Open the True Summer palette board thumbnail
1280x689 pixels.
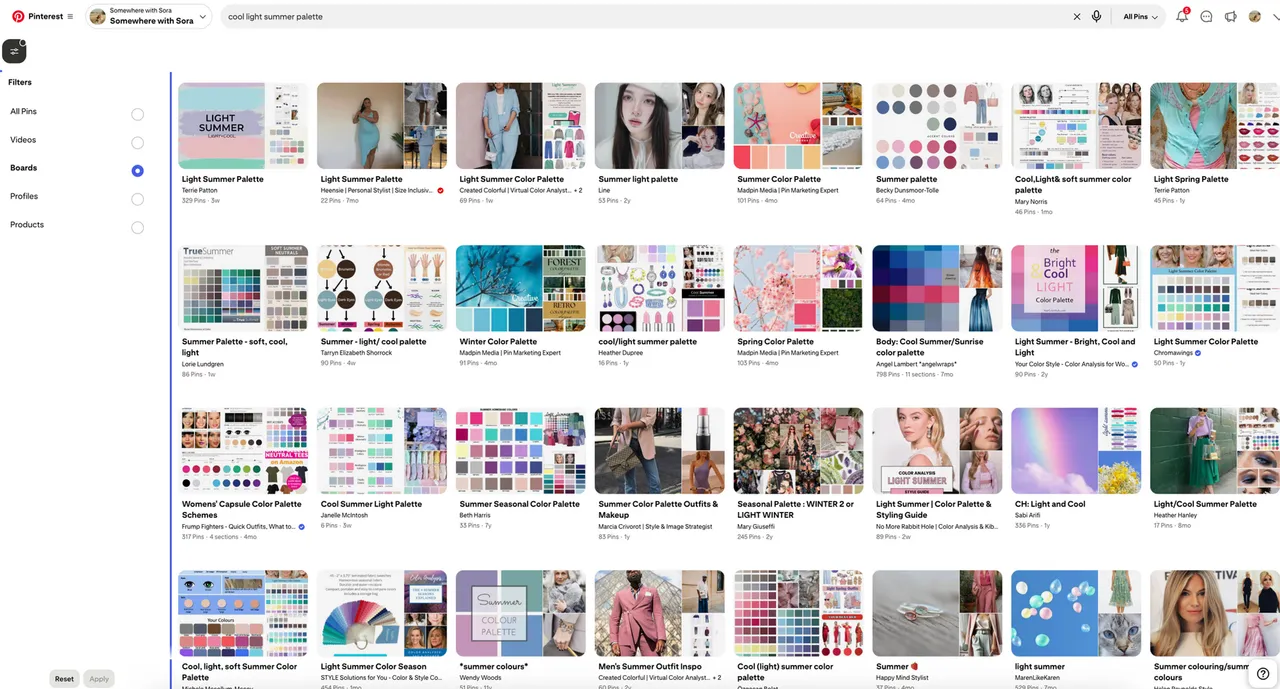(243, 288)
